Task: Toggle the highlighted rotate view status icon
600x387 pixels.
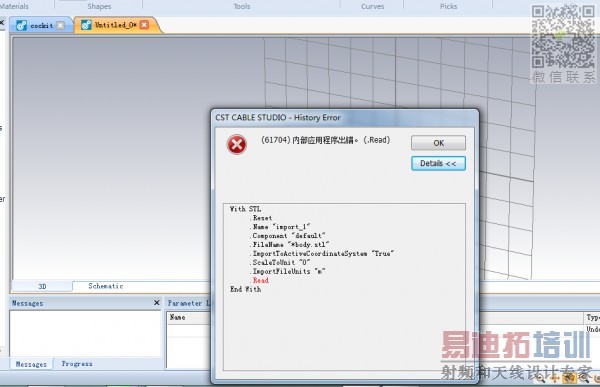Action: (569, 378)
